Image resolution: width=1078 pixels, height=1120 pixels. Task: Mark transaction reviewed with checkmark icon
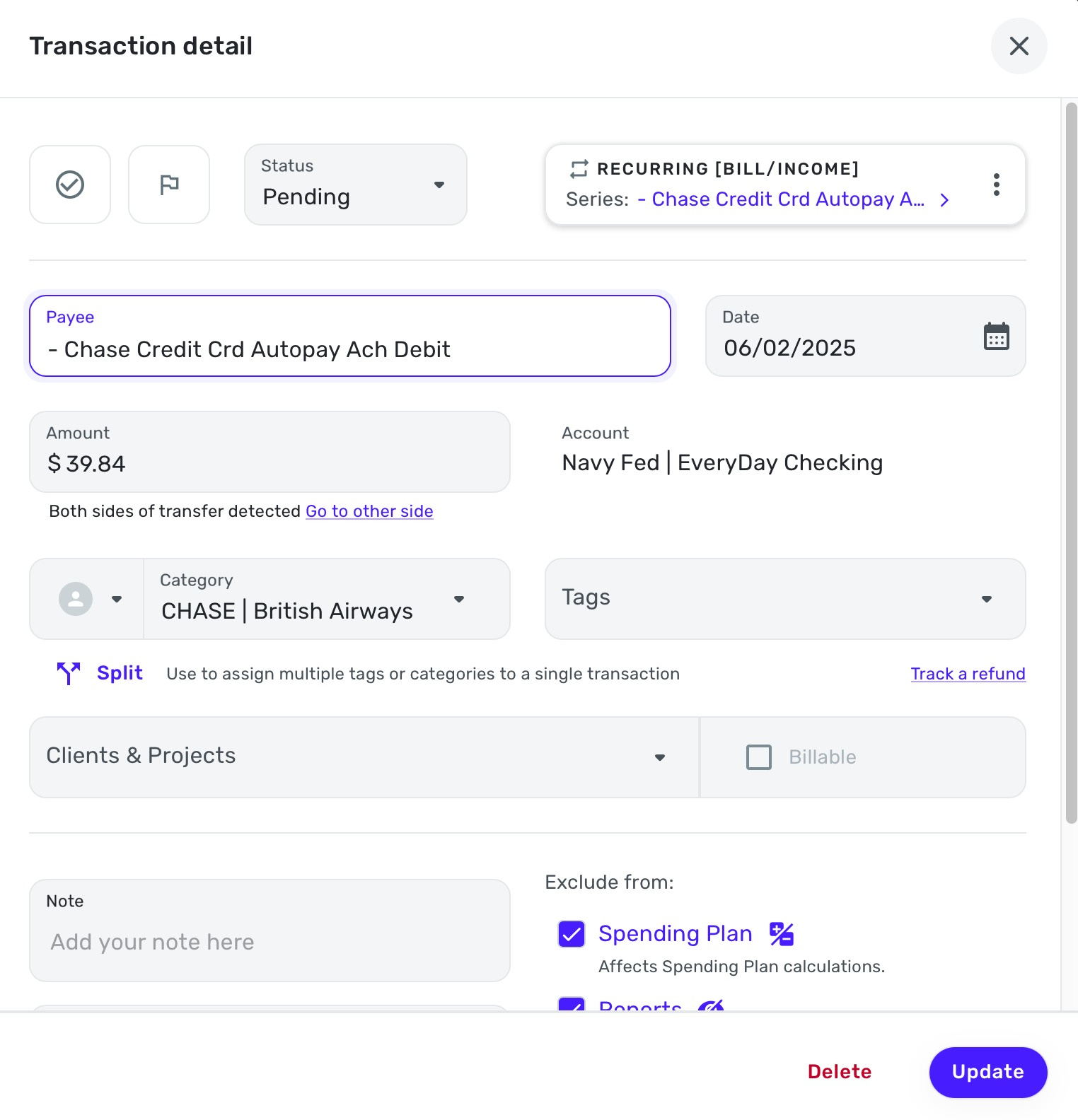(x=70, y=185)
